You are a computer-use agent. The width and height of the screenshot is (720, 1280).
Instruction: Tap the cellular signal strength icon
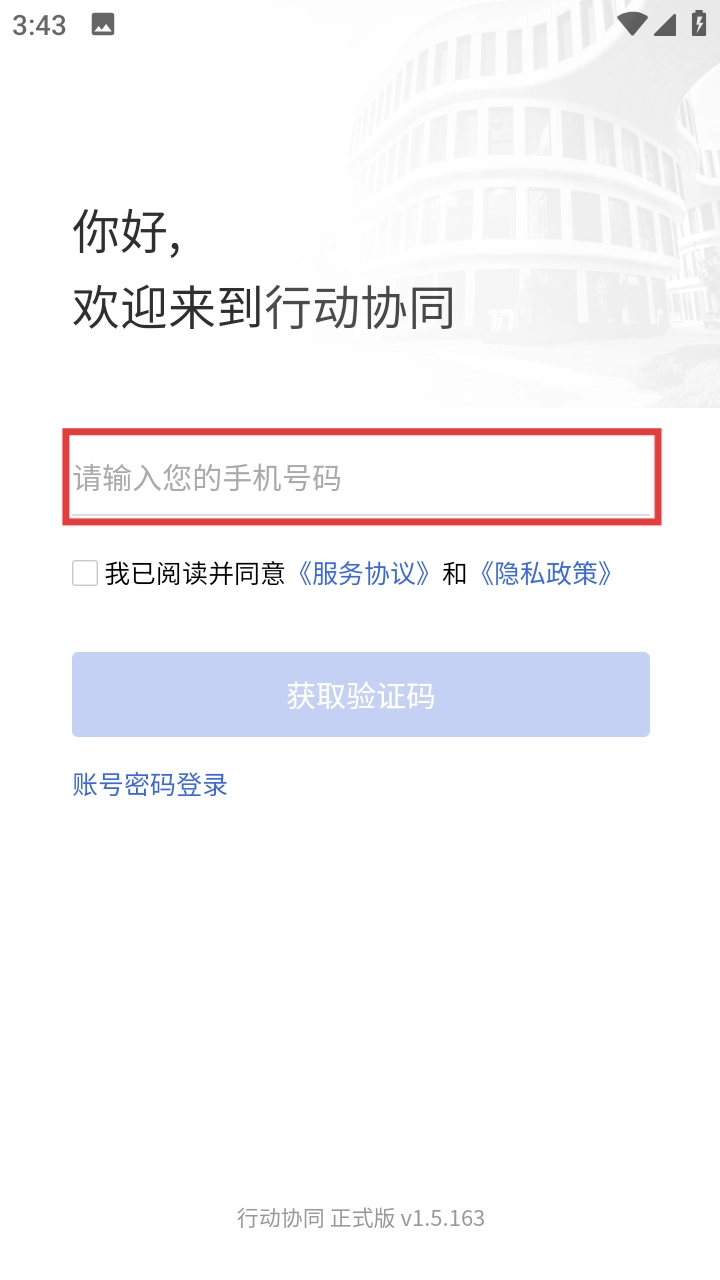(665, 24)
